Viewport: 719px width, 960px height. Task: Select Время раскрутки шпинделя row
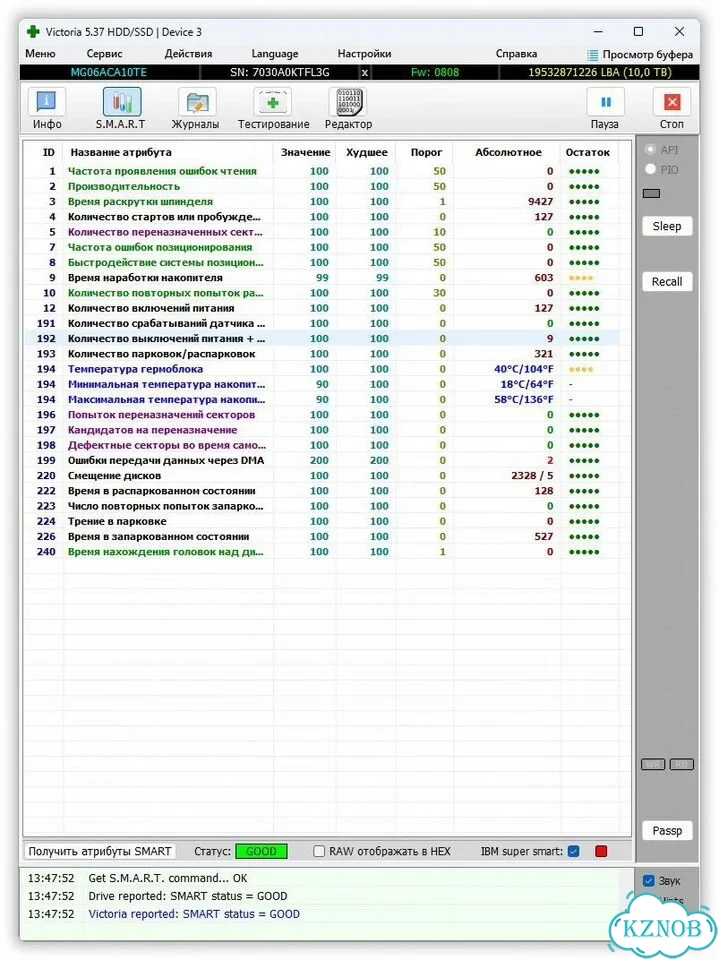coord(322,201)
